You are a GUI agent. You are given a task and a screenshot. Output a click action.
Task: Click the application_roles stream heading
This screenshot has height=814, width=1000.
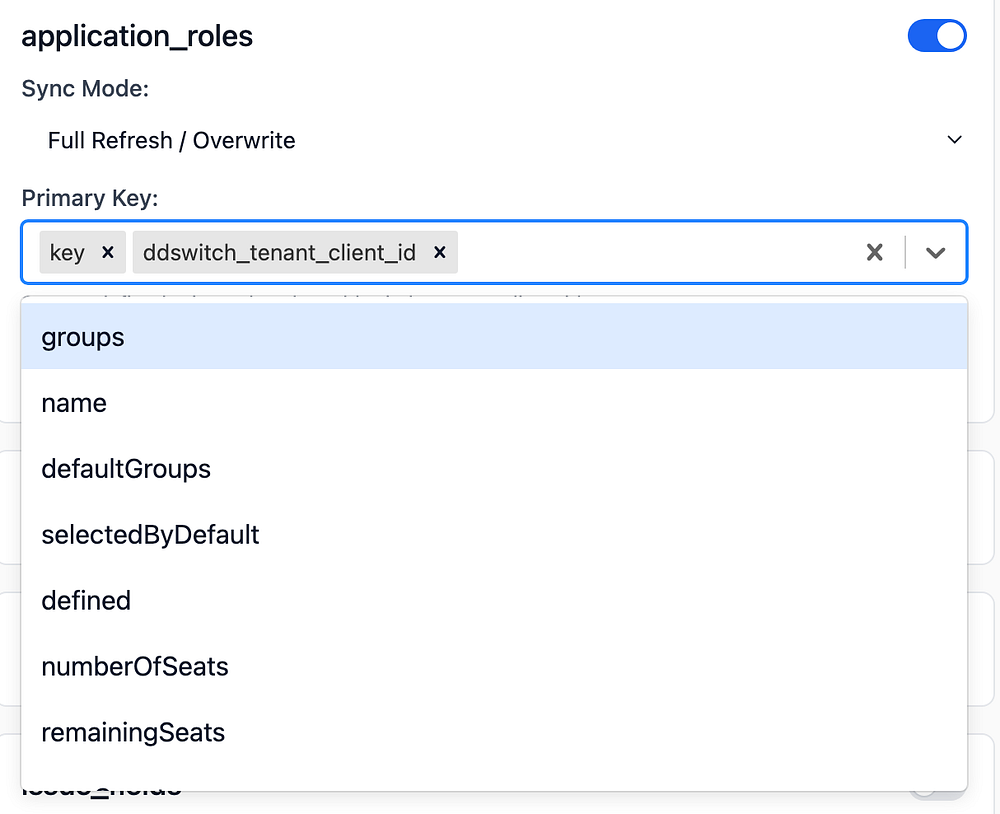(x=137, y=37)
